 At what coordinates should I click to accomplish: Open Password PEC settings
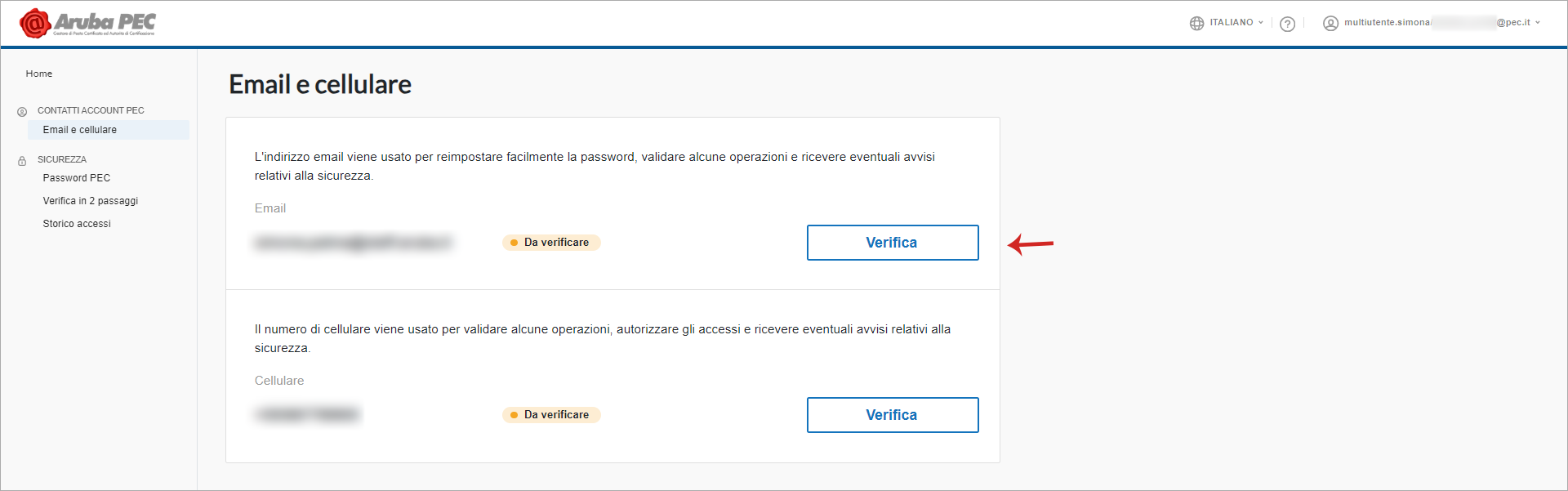pyautogui.click(x=77, y=178)
